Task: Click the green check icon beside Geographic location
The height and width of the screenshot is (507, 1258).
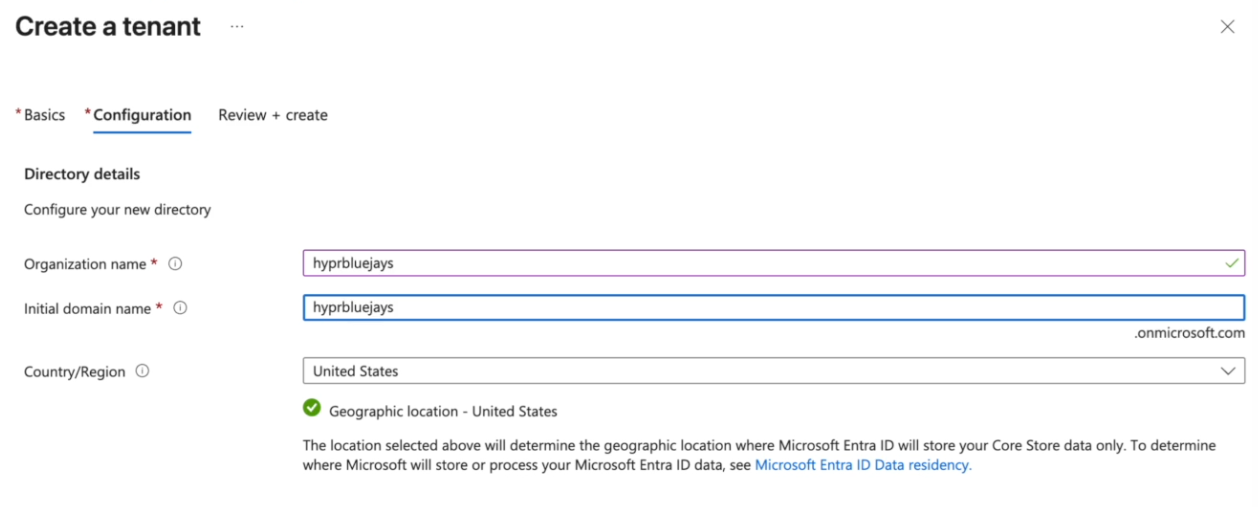Action: tap(312, 408)
